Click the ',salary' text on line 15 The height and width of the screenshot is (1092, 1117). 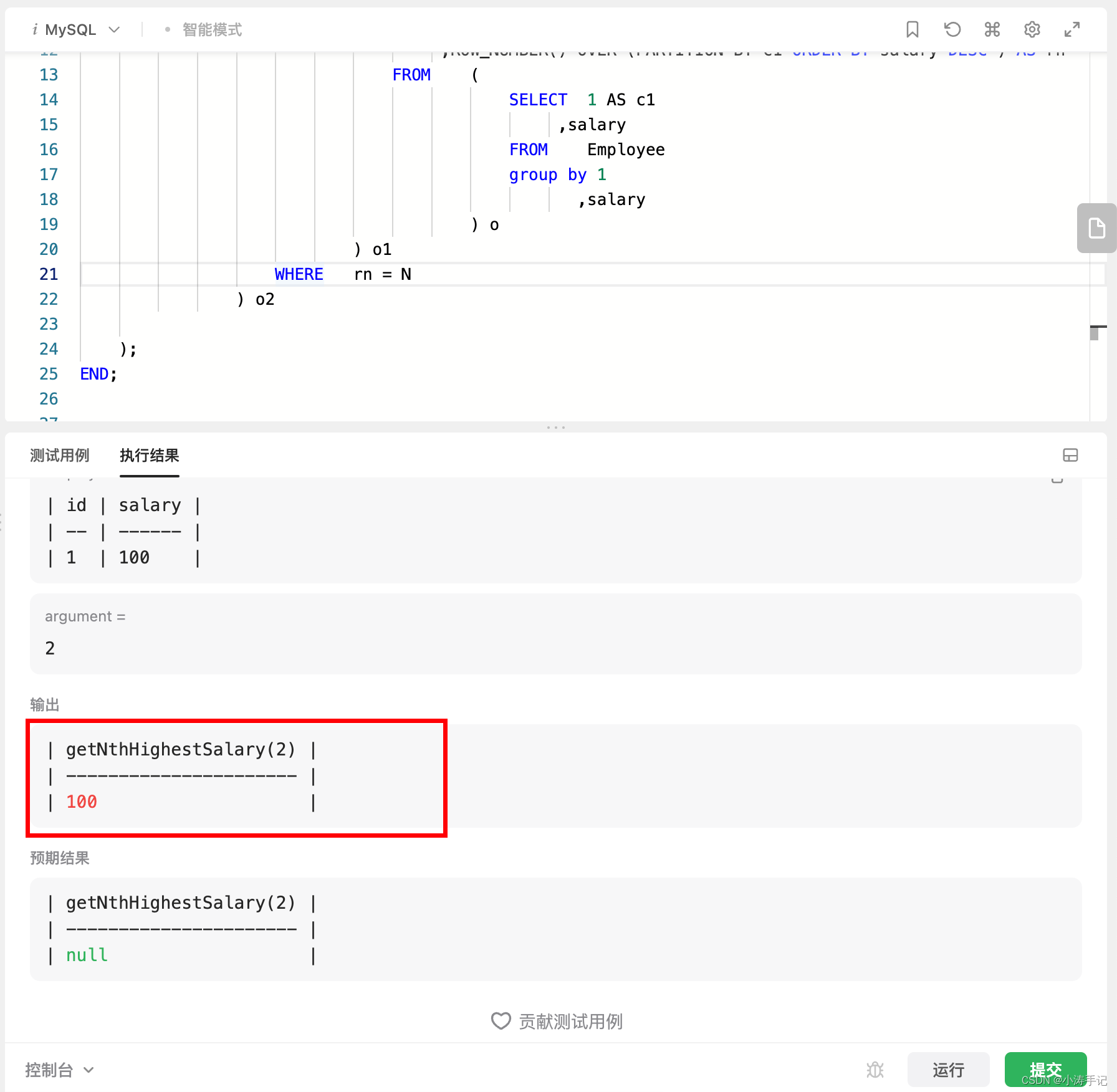coord(592,125)
